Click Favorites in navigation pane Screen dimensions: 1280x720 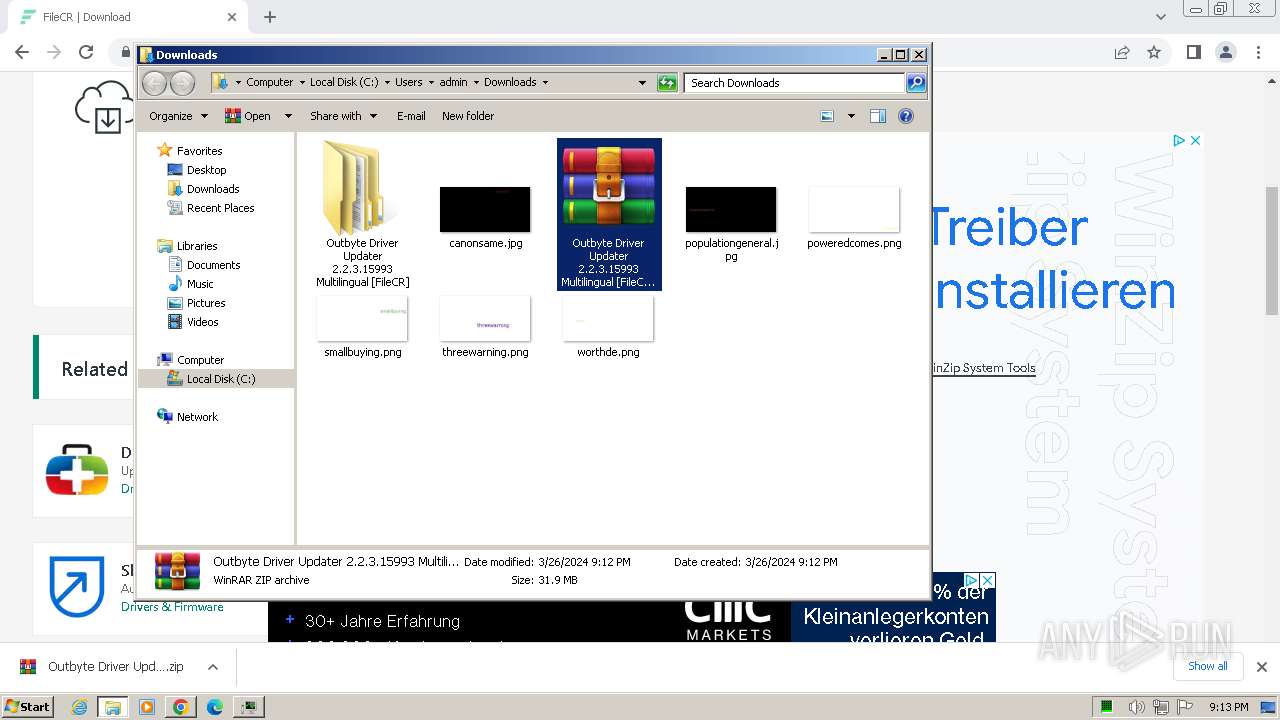199,151
